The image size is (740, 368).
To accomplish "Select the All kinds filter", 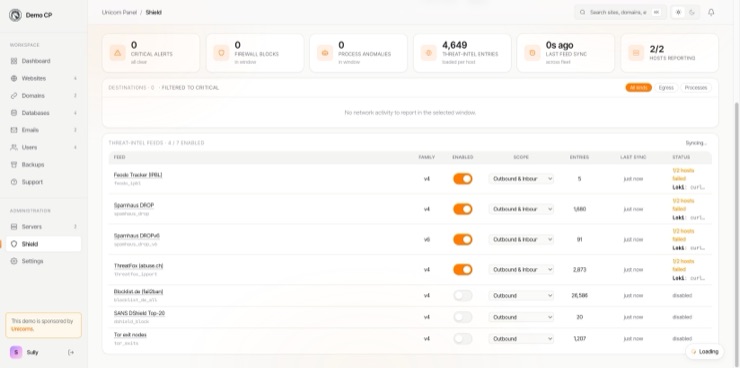I will tap(639, 88).
